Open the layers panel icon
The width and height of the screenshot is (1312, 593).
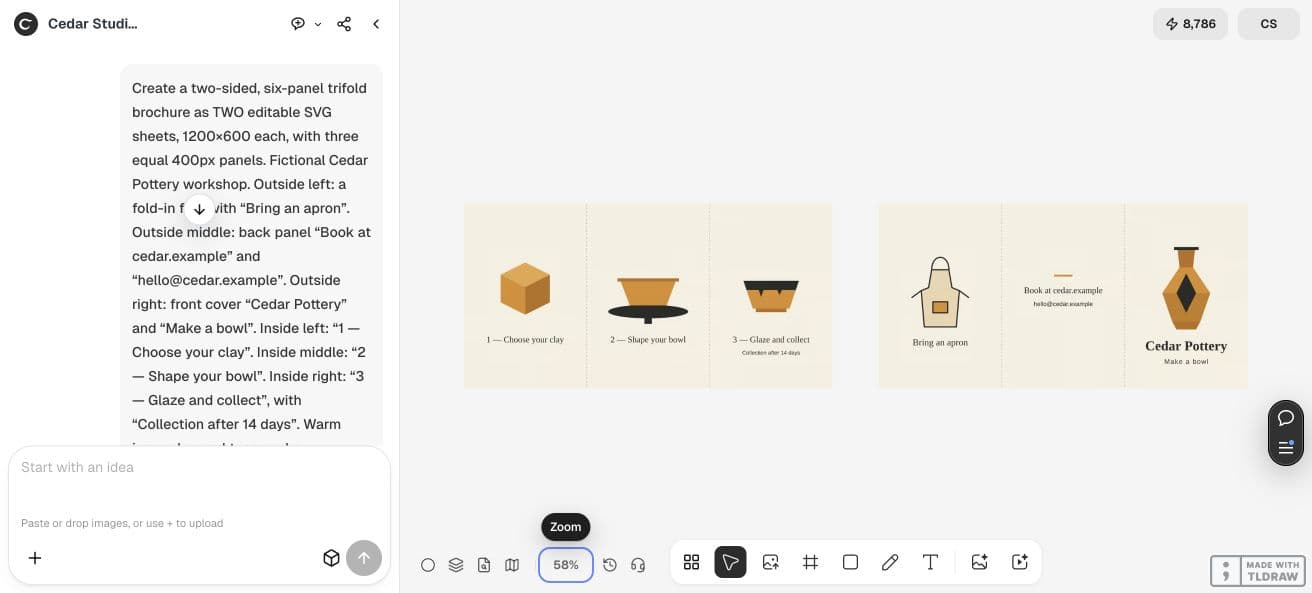click(456, 565)
